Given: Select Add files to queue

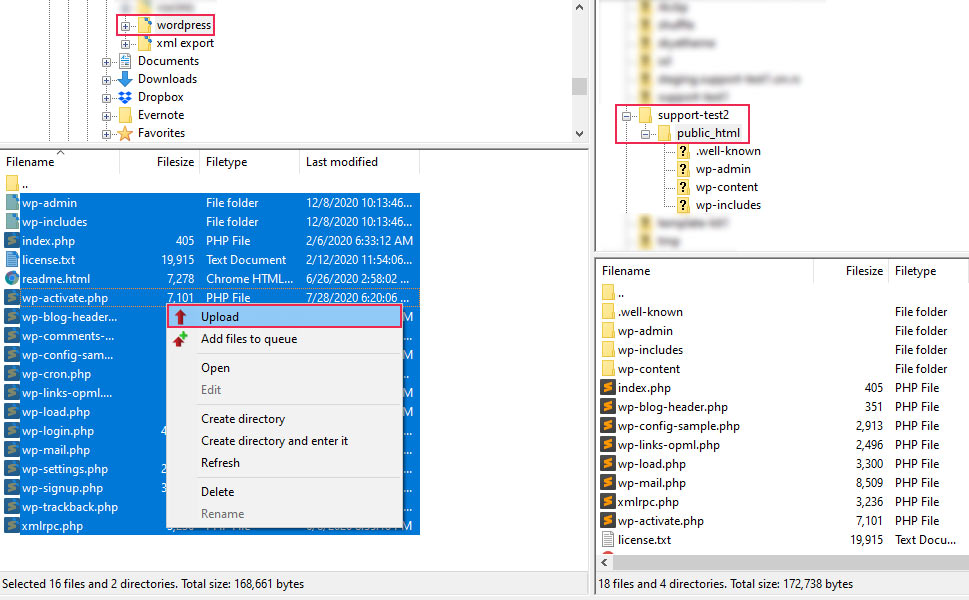Looking at the screenshot, I should pyautogui.click(x=284, y=339).
